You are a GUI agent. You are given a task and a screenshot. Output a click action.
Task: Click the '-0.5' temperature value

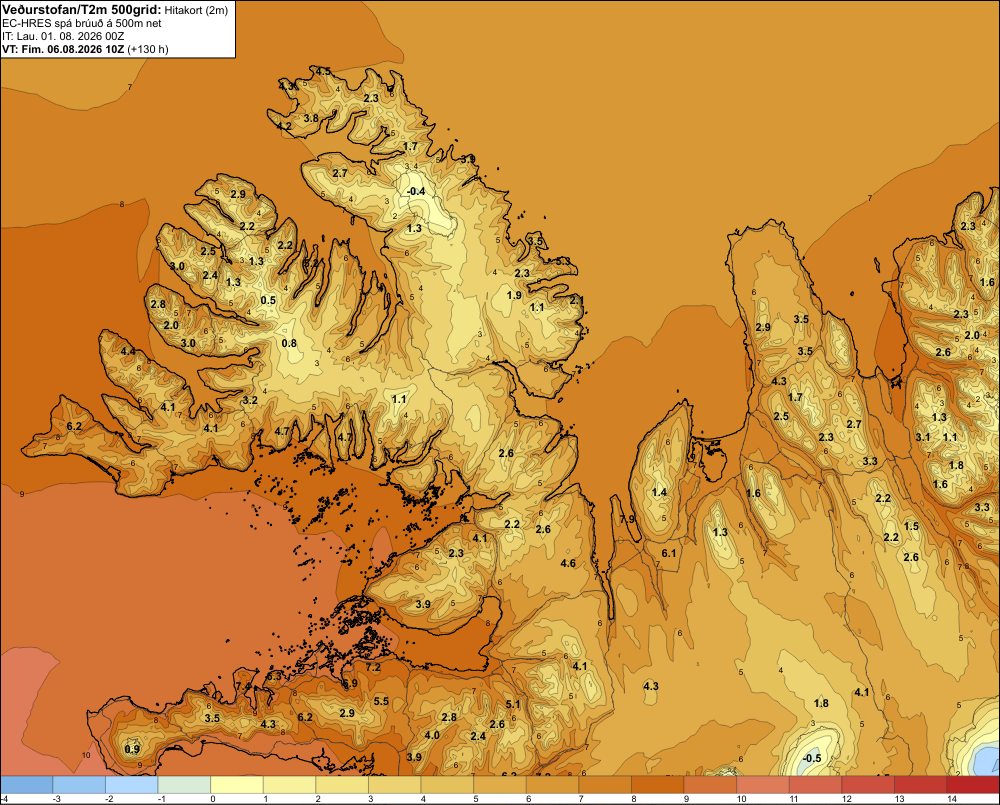point(812,758)
